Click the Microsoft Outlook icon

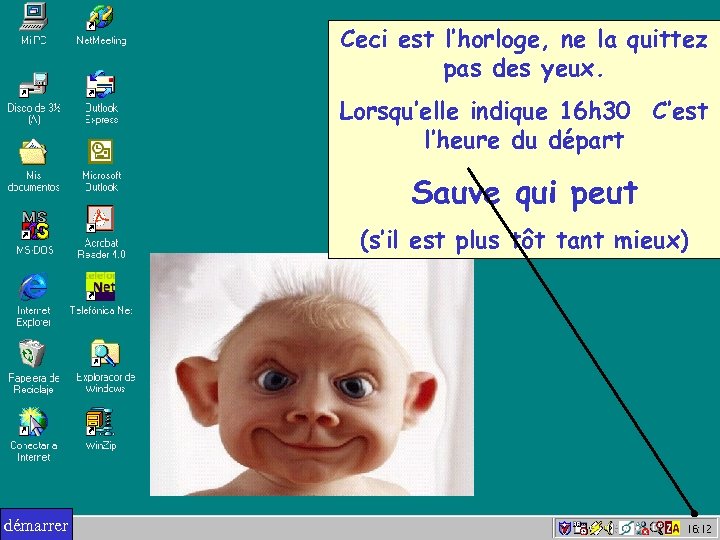click(101, 165)
